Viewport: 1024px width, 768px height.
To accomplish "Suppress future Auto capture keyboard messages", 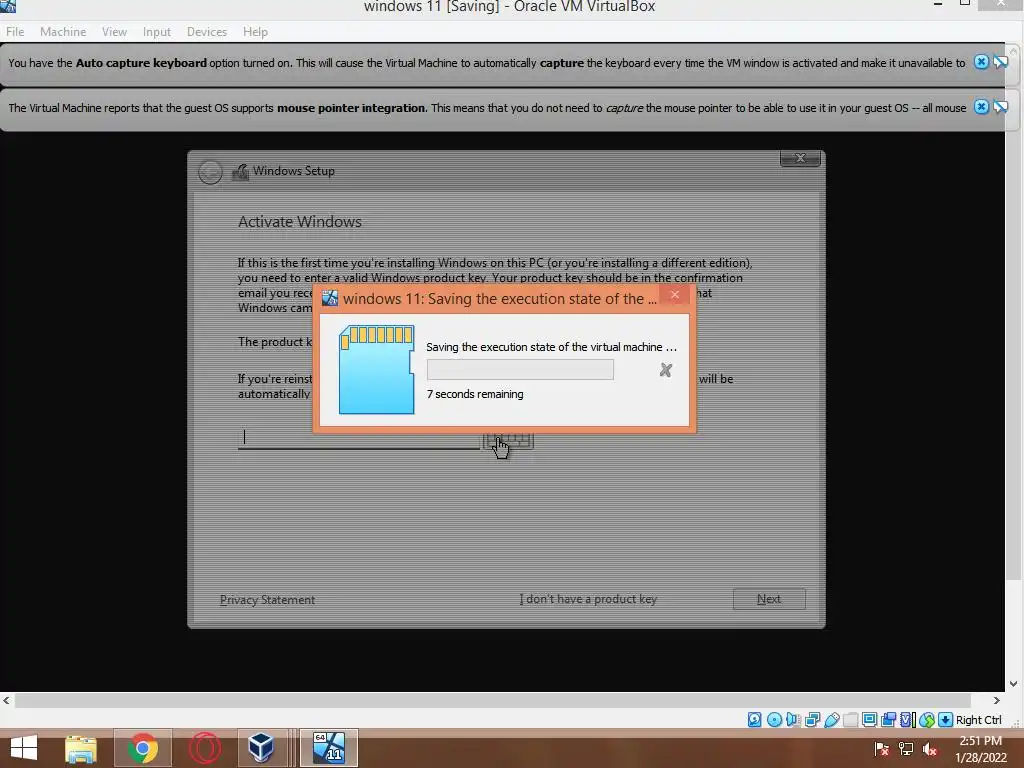I will pyautogui.click(x=1000, y=62).
